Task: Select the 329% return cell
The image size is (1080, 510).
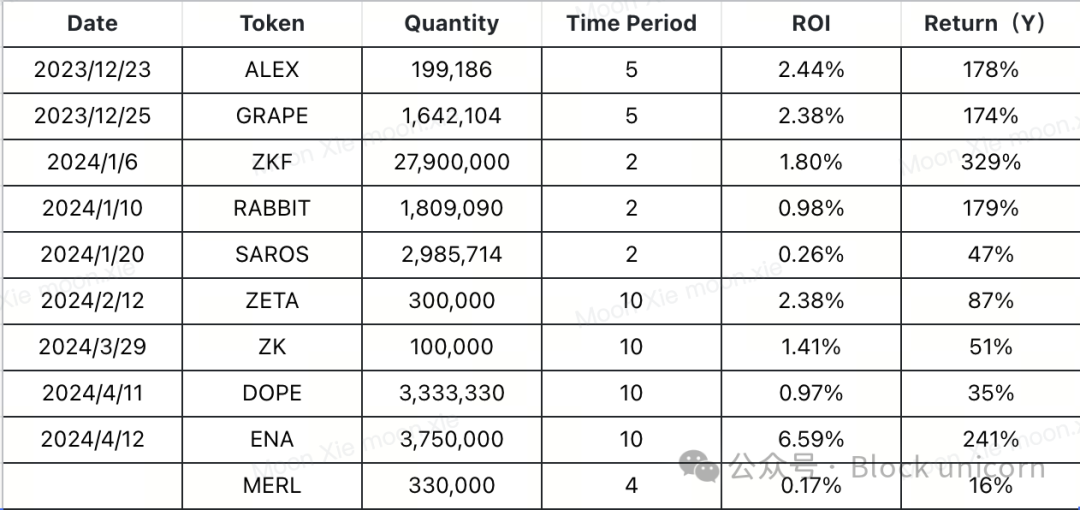Action: 990,162
